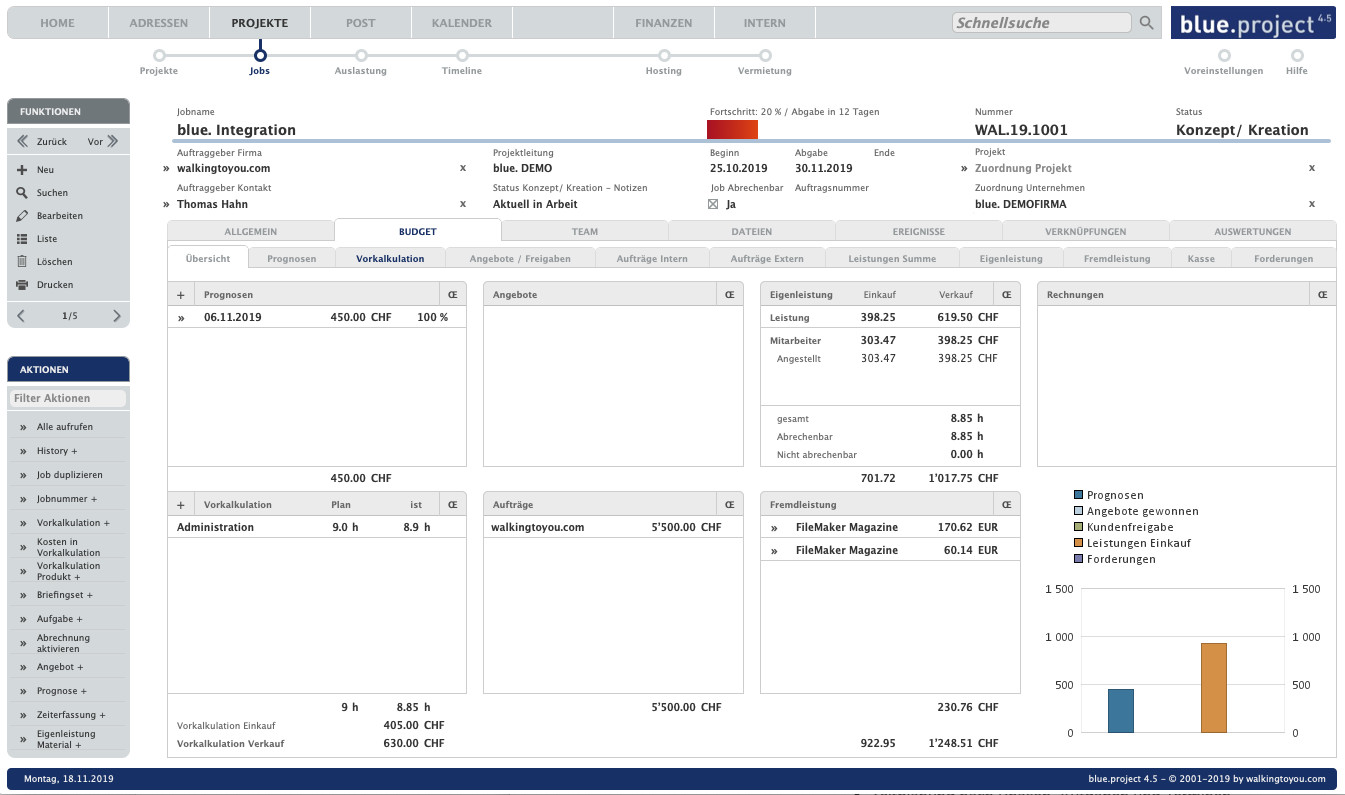The height and width of the screenshot is (795, 1345).
Task: Select the Bearbeiten pencil icon
Action: (x=22, y=216)
